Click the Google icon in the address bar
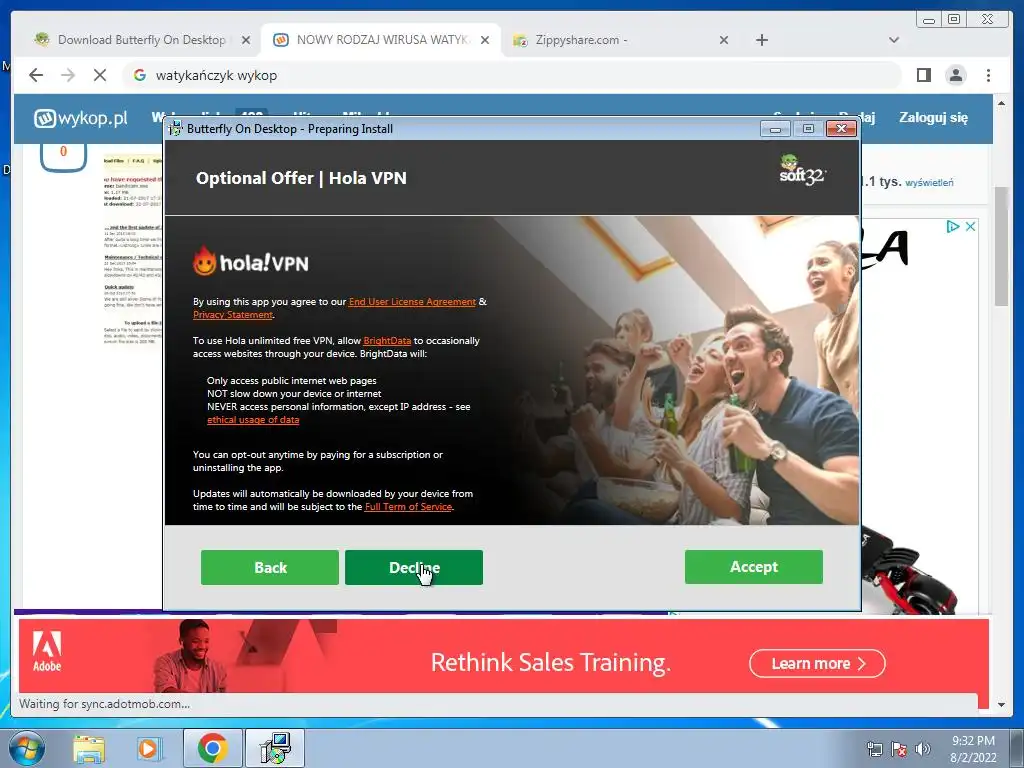The image size is (1024, 768). 140,75
